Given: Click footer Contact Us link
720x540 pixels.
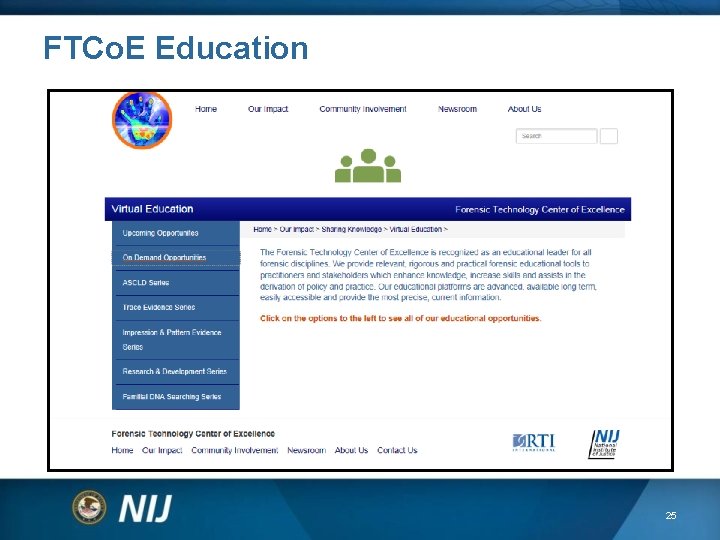Looking at the screenshot, I should point(397,450).
